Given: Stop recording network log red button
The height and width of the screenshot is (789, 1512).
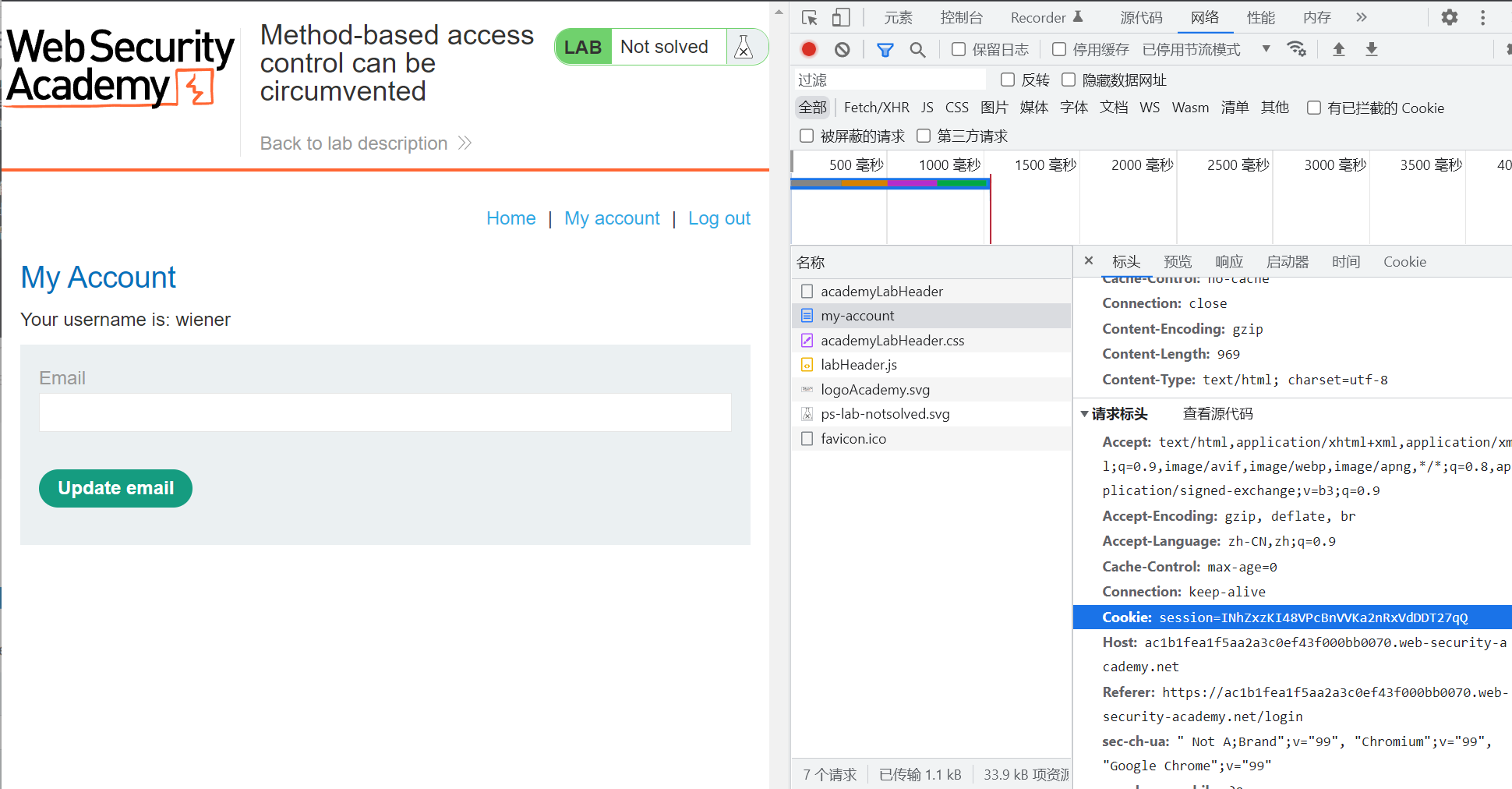Looking at the screenshot, I should pyautogui.click(x=809, y=49).
